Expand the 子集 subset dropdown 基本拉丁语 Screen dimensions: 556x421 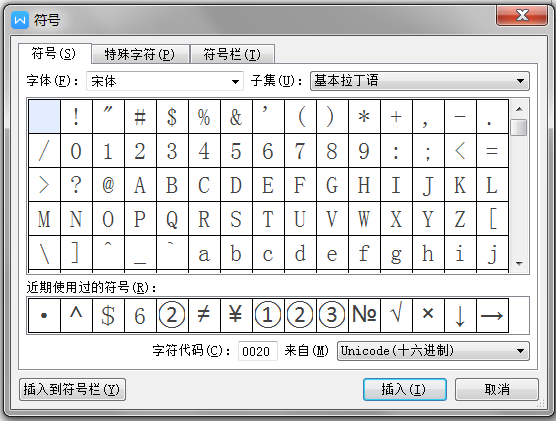tap(420, 81)
